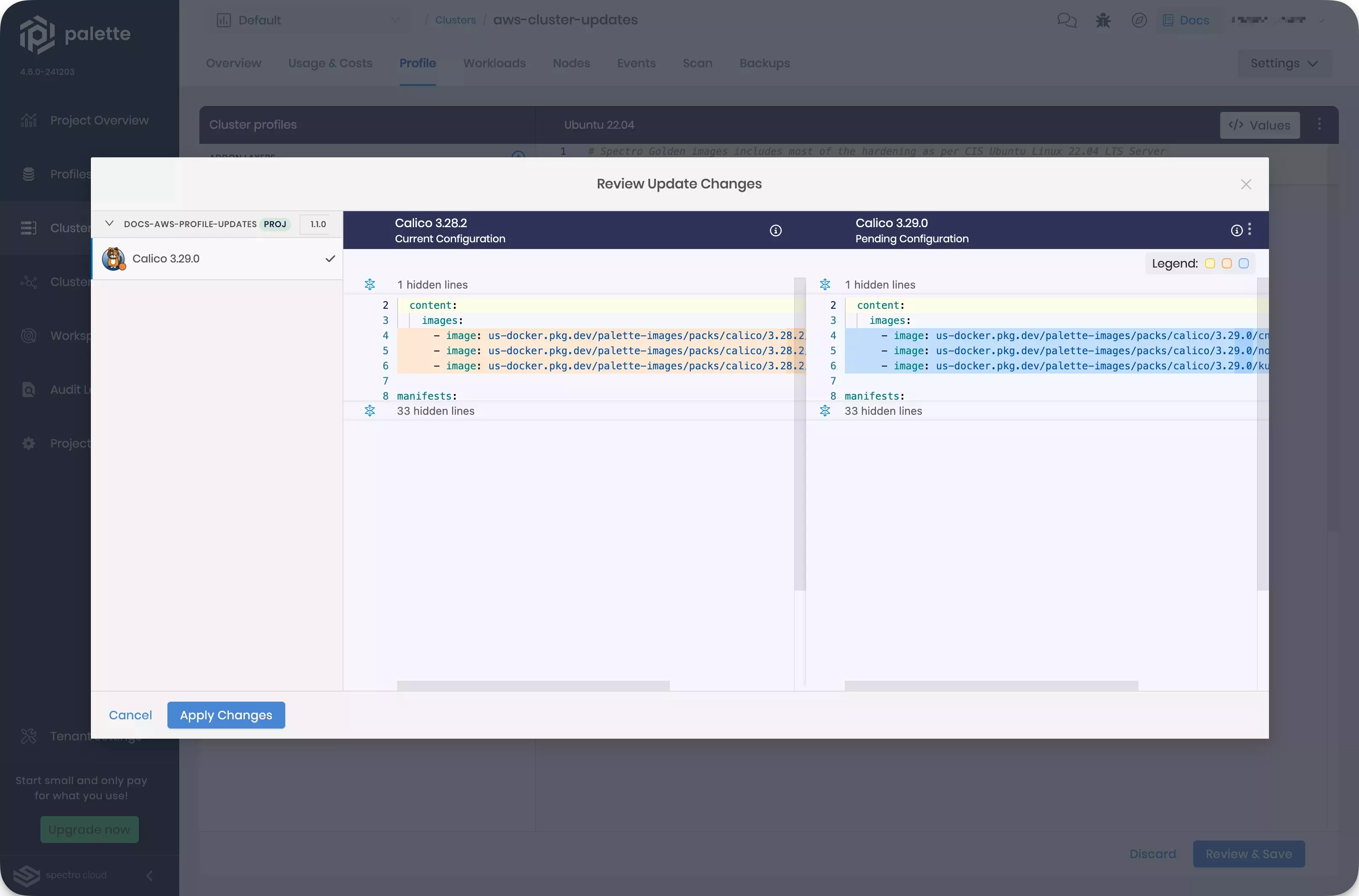Expand 1 hidden lines in right pane
This screenshot has height=896, width=1359.
[825, 284]
